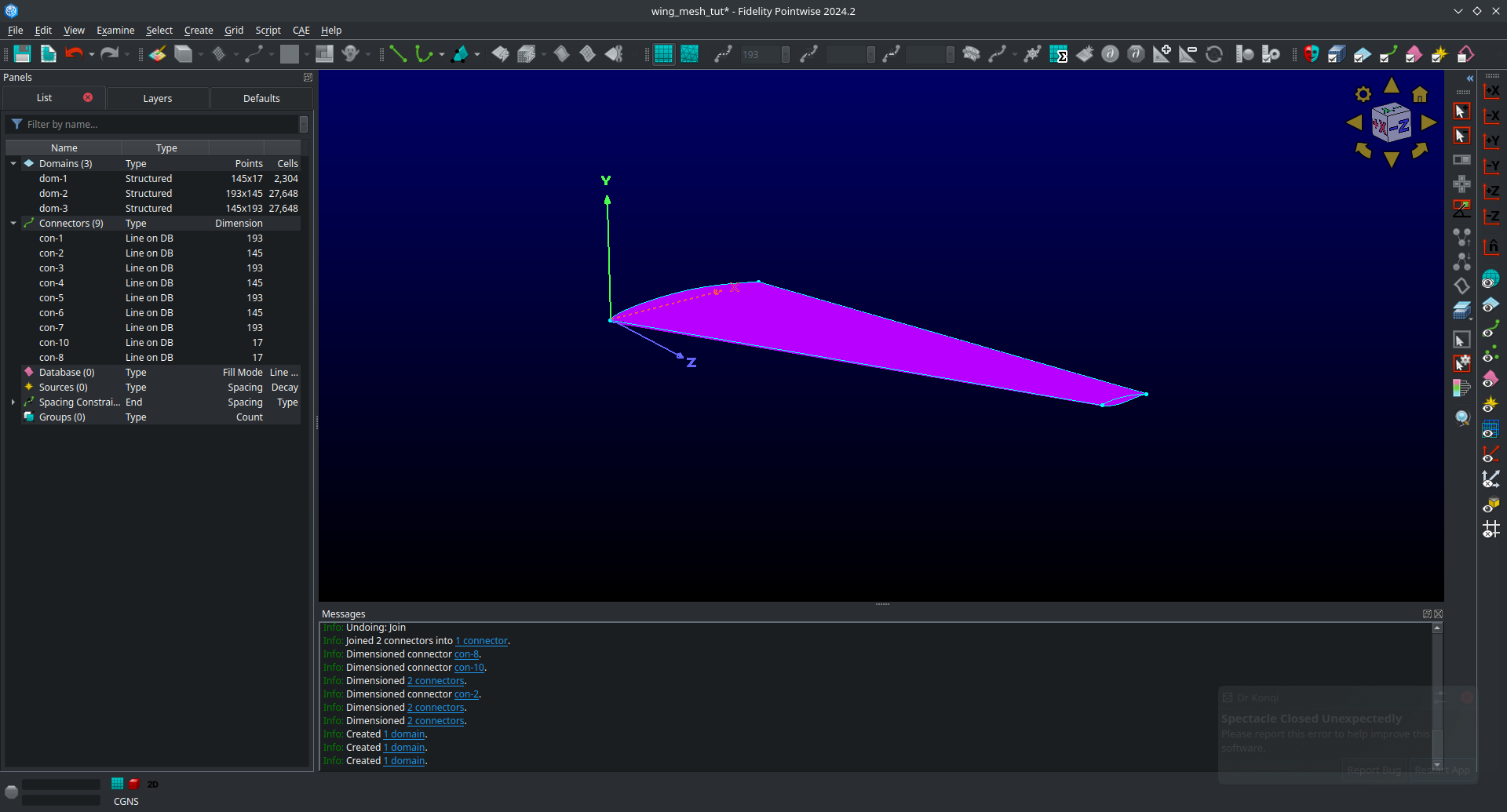Switch to the Layers tab
This screenshot has height=812, width=1507.
pos(157,98)
